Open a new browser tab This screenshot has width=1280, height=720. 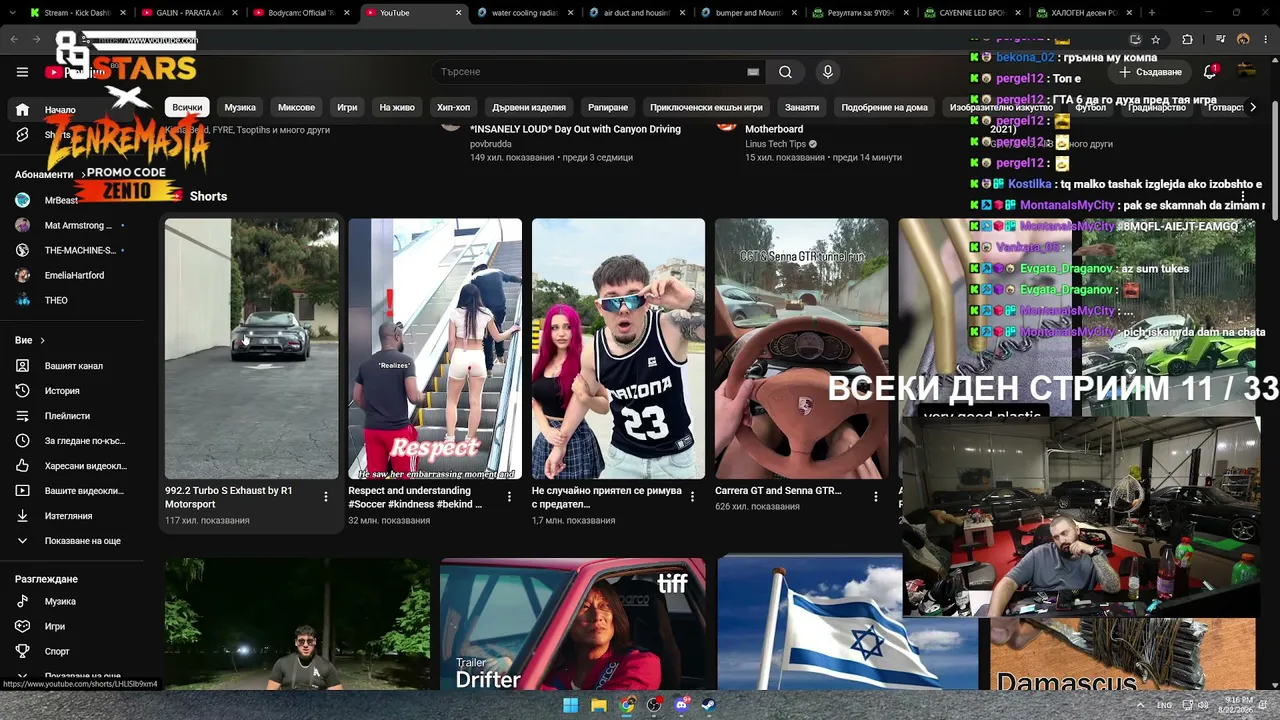pos(1152,13)
